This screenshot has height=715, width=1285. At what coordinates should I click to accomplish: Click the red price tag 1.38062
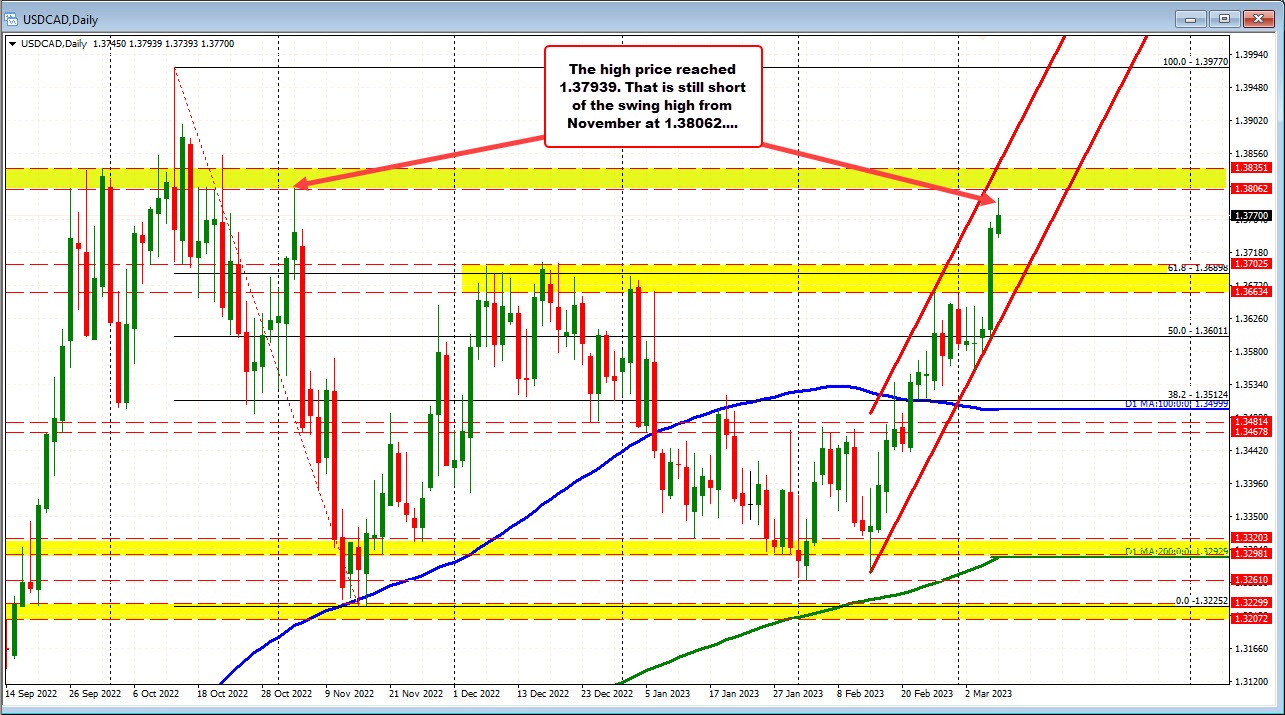click(1250, 188)
